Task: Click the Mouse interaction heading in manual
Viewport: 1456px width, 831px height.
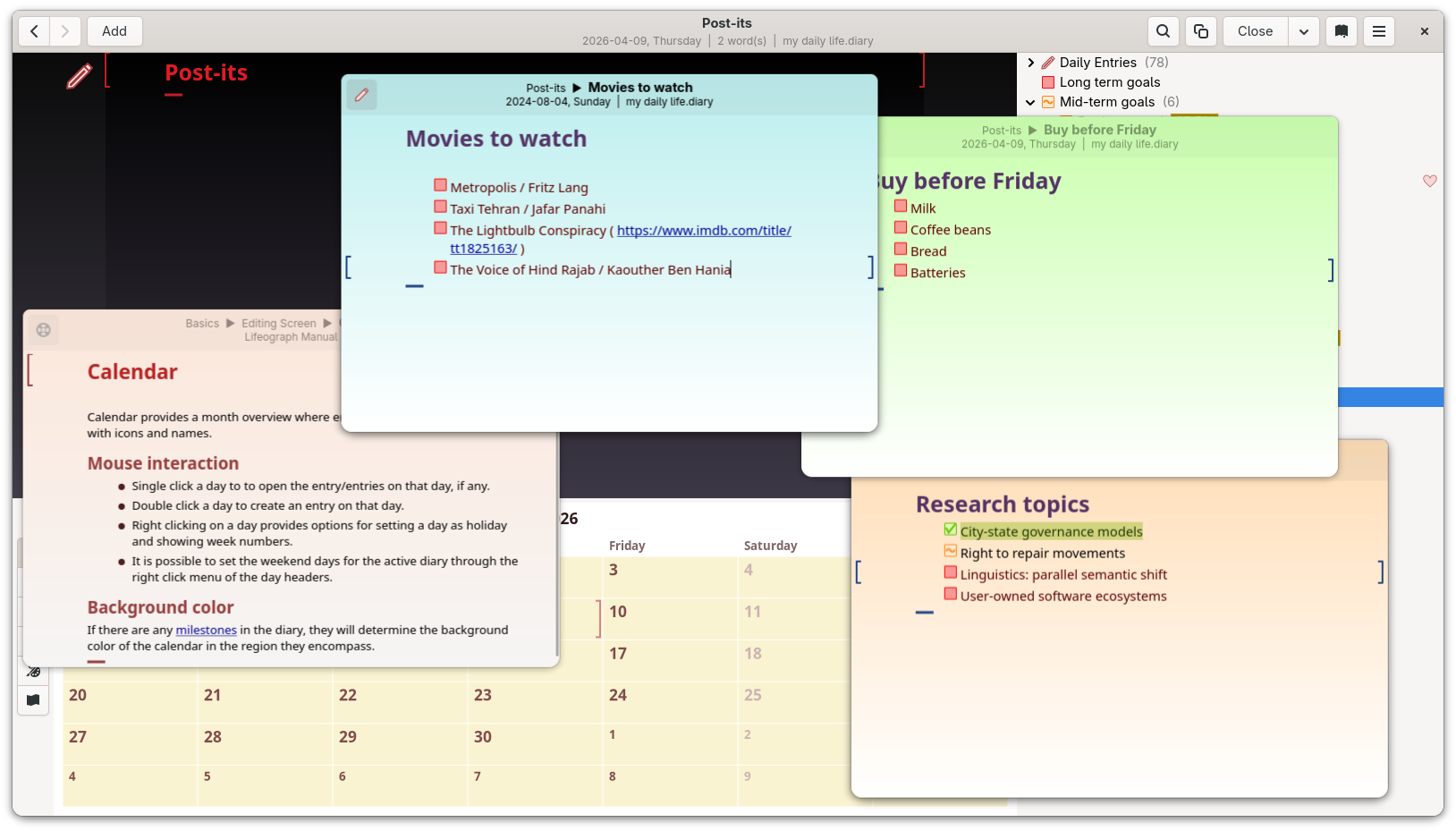Action: pos(163,463)
